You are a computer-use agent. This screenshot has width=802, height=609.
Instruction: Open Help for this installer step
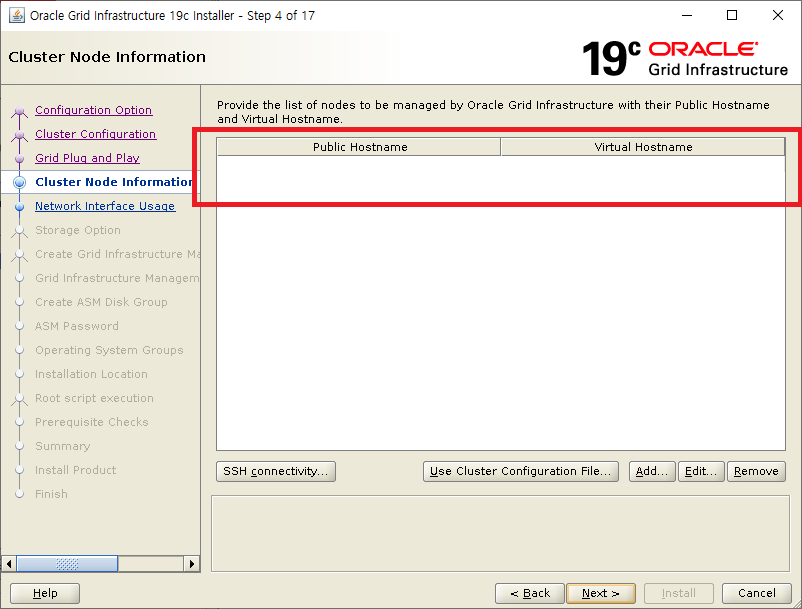click(x=45, y=593)
